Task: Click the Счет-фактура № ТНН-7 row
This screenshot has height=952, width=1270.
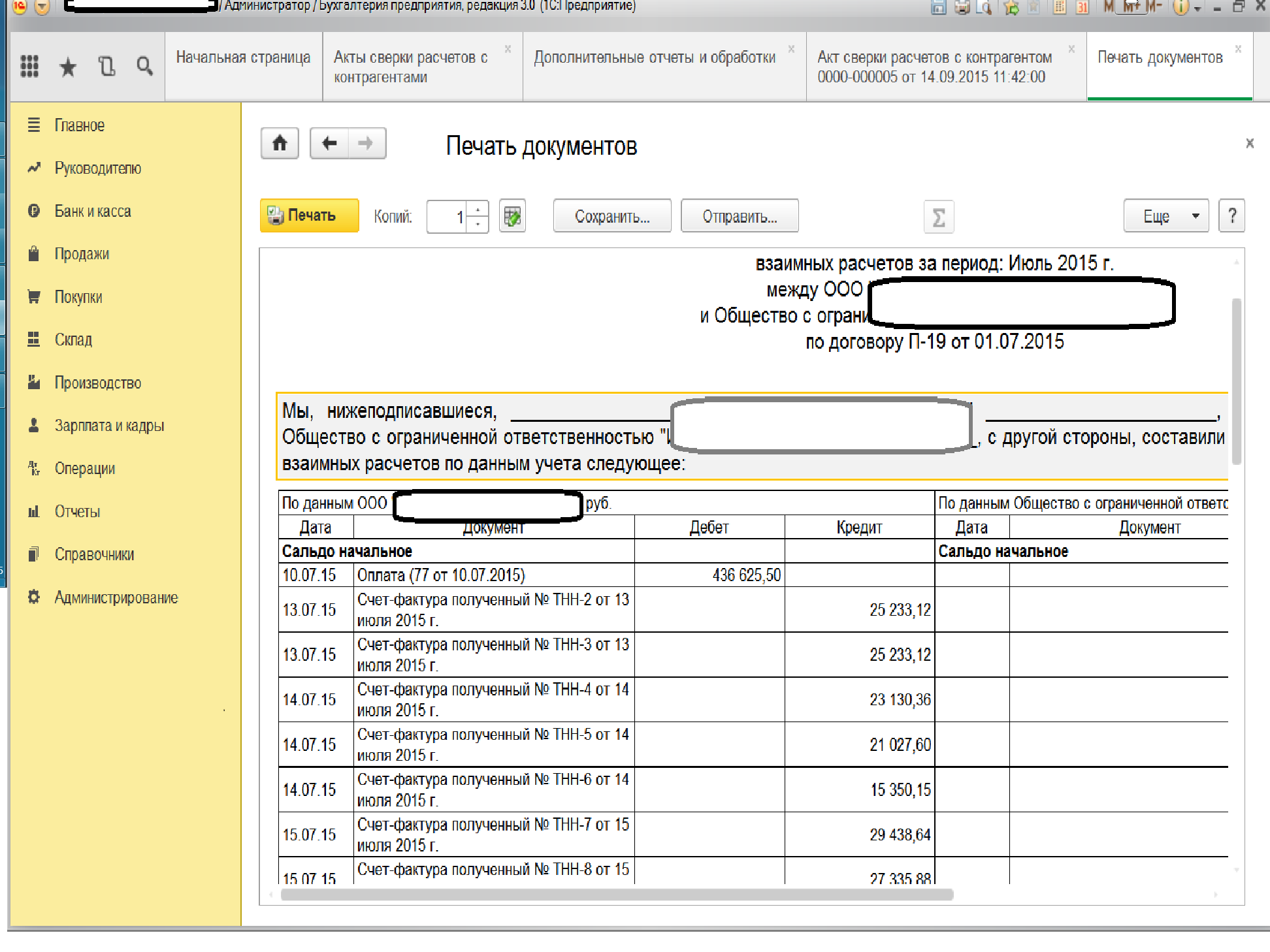Action: point(494,835)
